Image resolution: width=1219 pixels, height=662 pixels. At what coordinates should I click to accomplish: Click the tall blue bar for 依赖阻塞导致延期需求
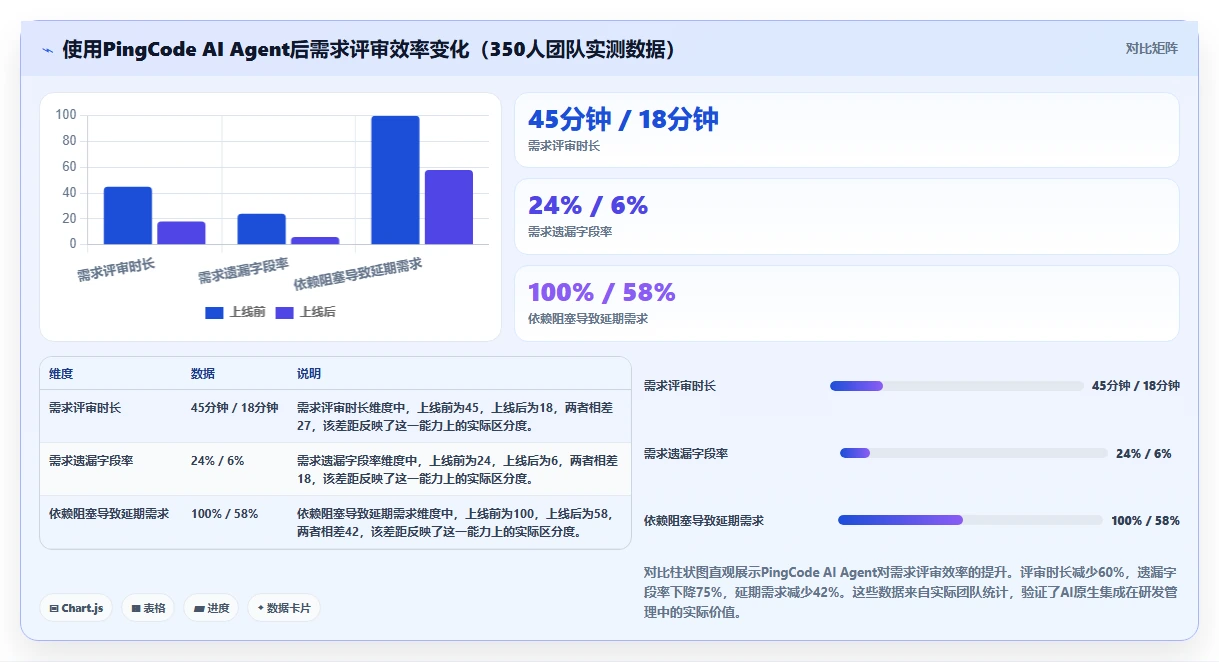(395, 180)
